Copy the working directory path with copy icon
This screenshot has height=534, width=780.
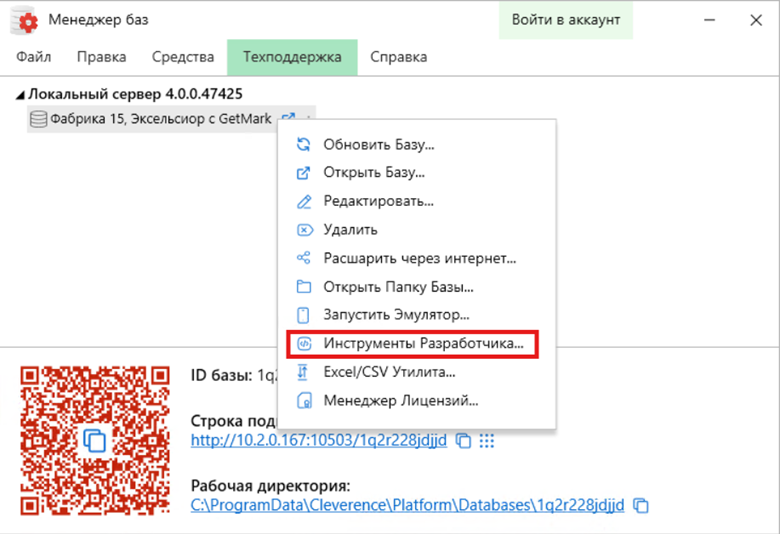(x=641, y=505)
